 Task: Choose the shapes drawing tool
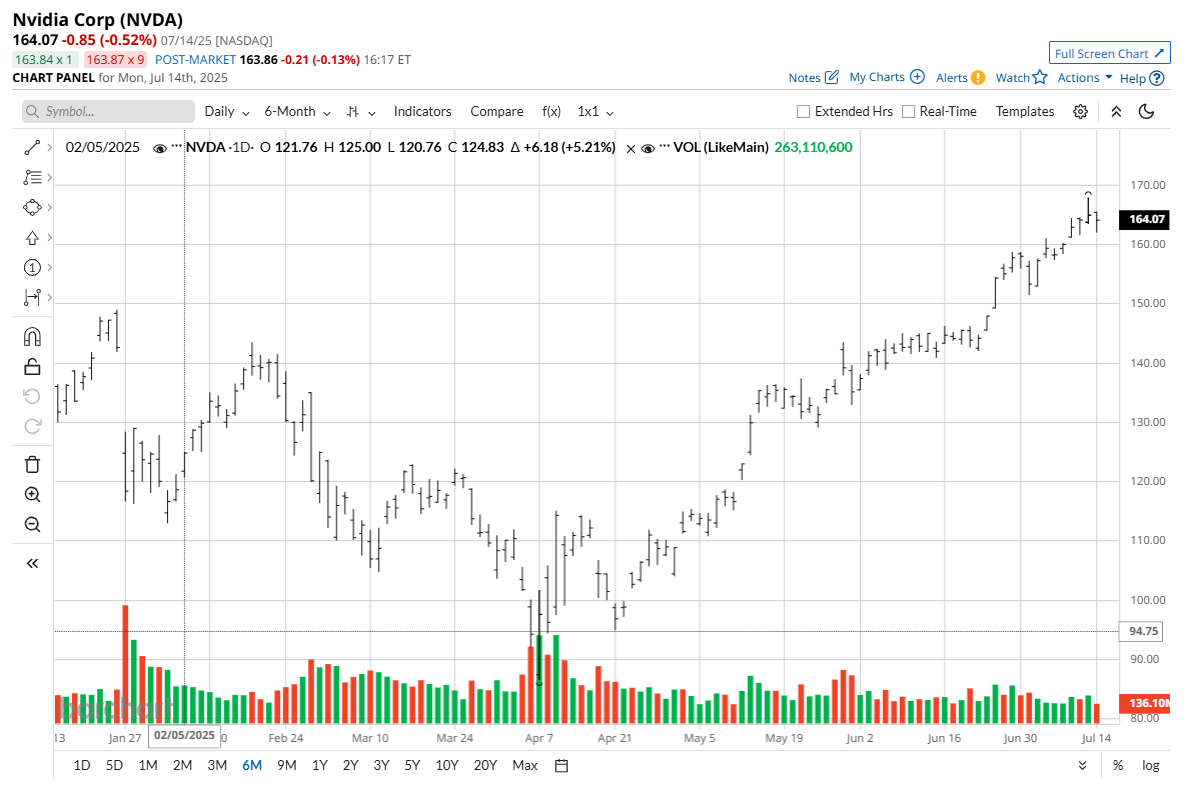[x=32, y=207]
